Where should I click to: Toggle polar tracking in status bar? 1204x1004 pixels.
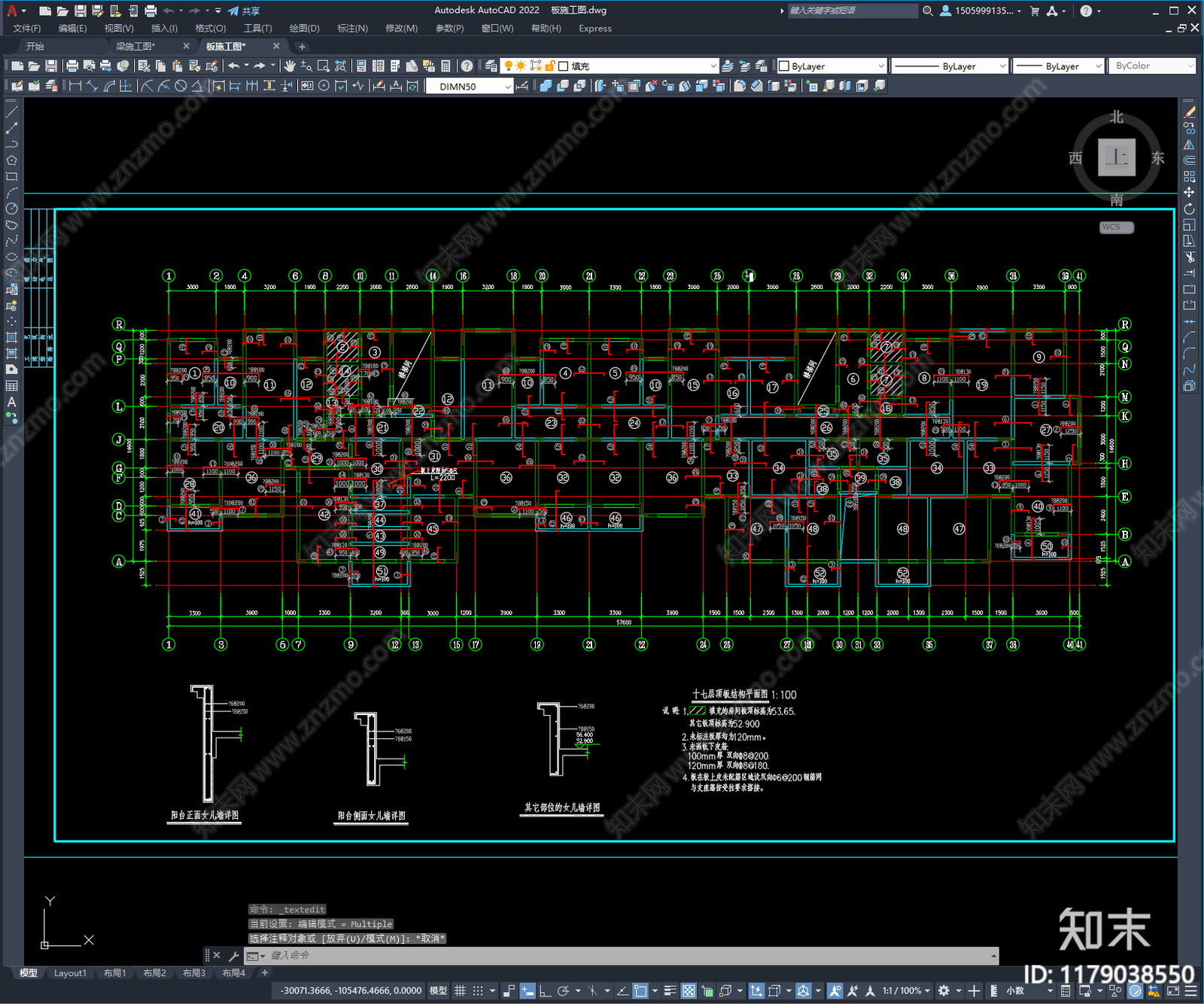tap(563, 990)
